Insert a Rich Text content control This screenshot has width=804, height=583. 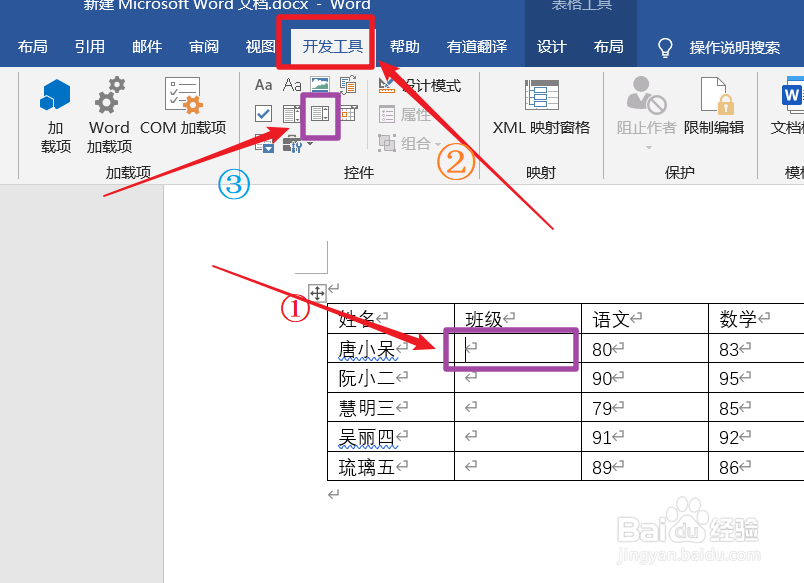coord(265,85)
